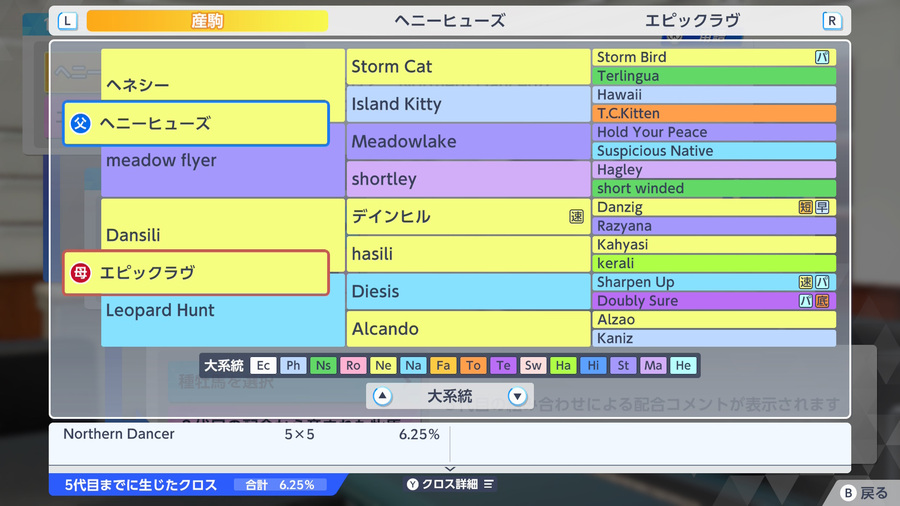Click the Ec lineage color swatch
Image resolution: width=900 pixels, height=506 pixels.
[263, 365]
